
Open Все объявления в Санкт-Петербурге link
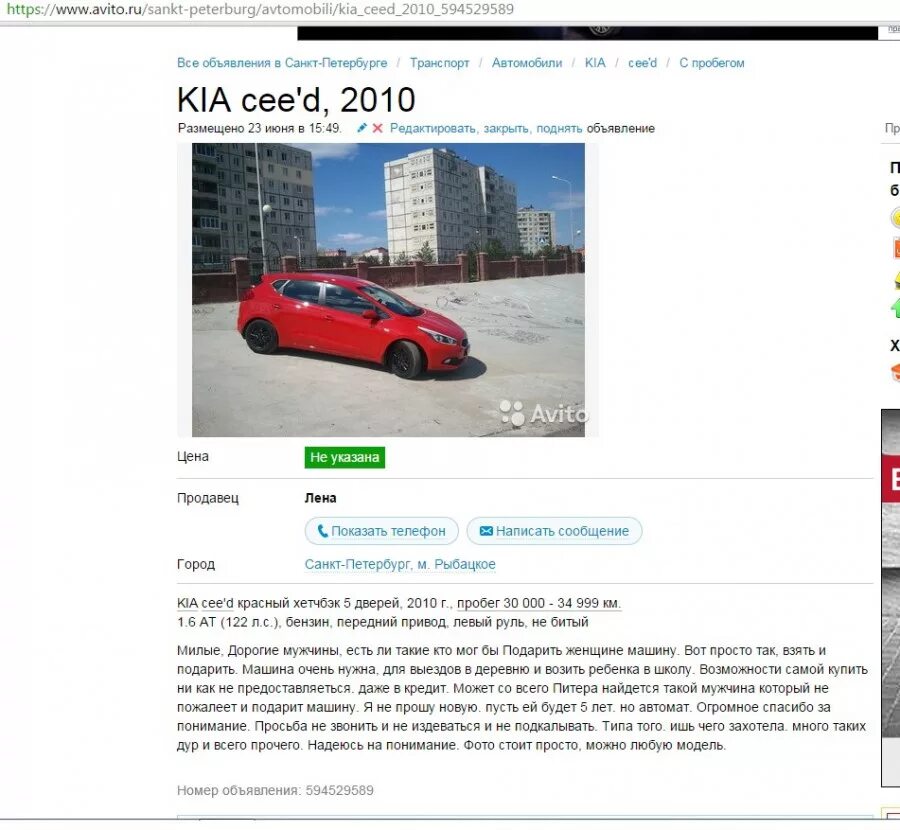point(282,63)
